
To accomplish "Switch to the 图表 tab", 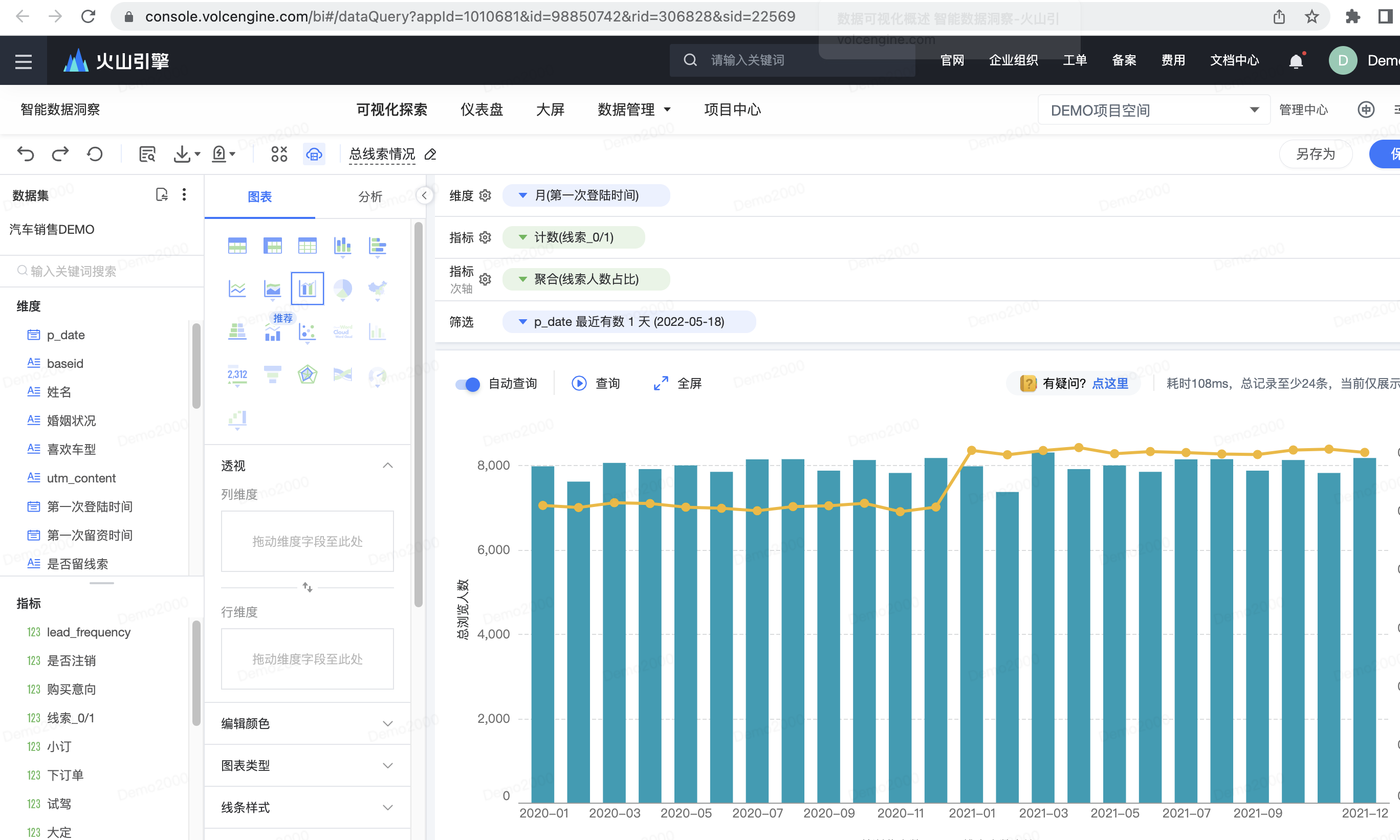I will tap(260, 196).
